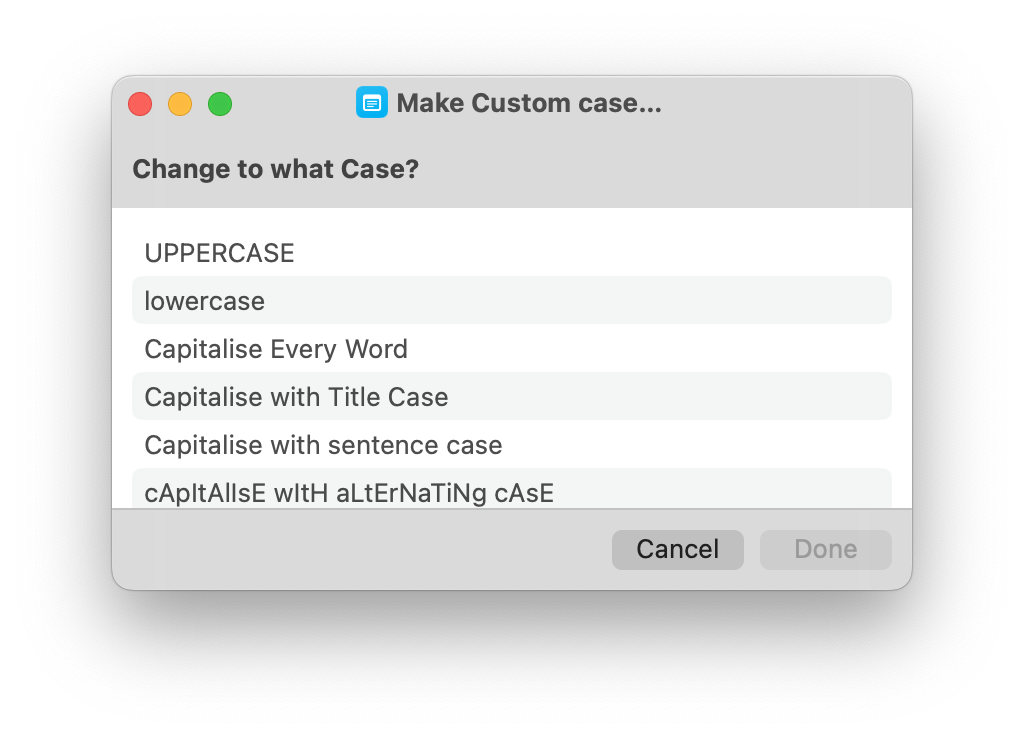
Task: Click the Shortcuts app icon in title bar
Action: [372, 103]
